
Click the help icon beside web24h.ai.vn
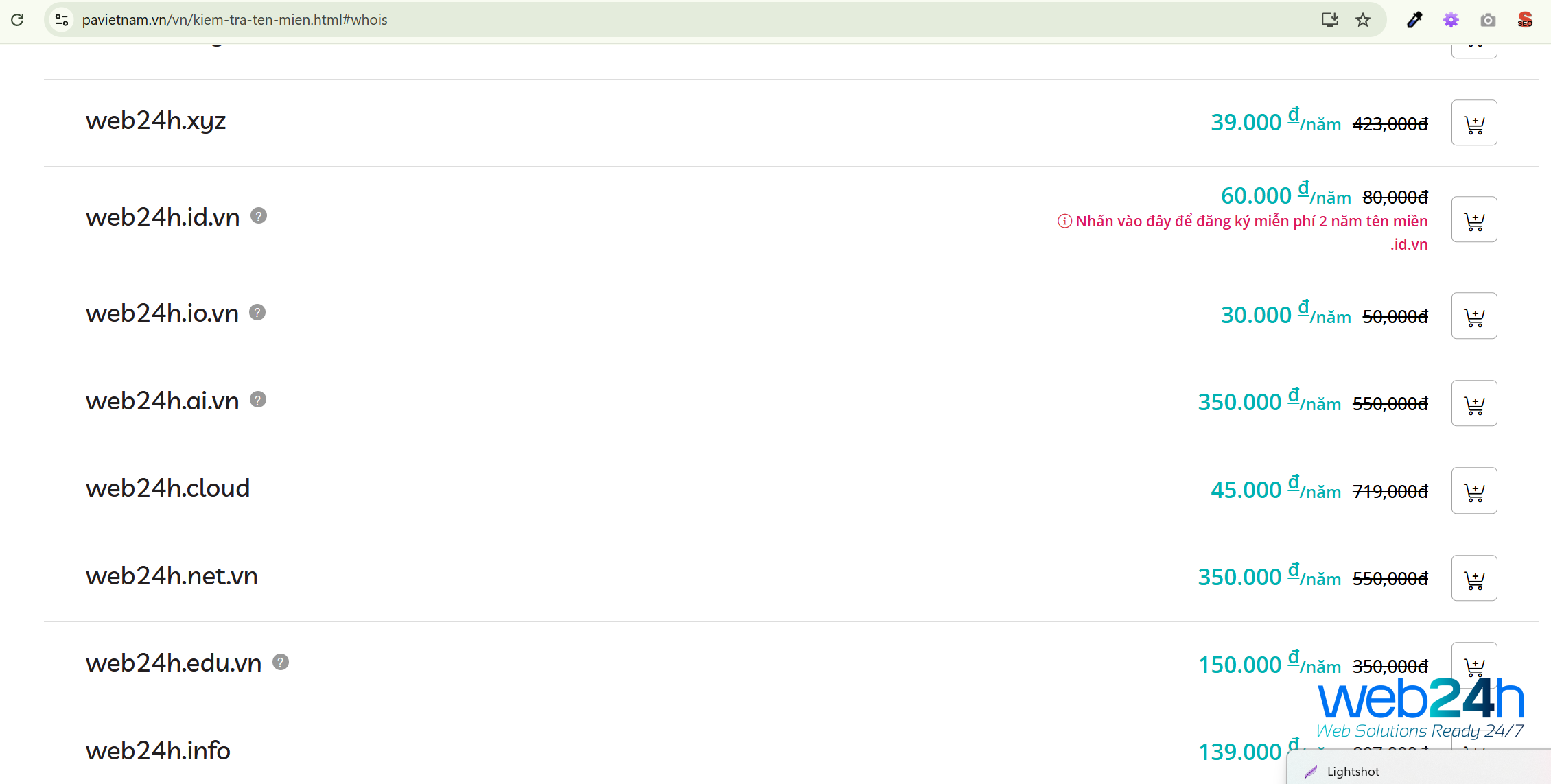[258, 400]
